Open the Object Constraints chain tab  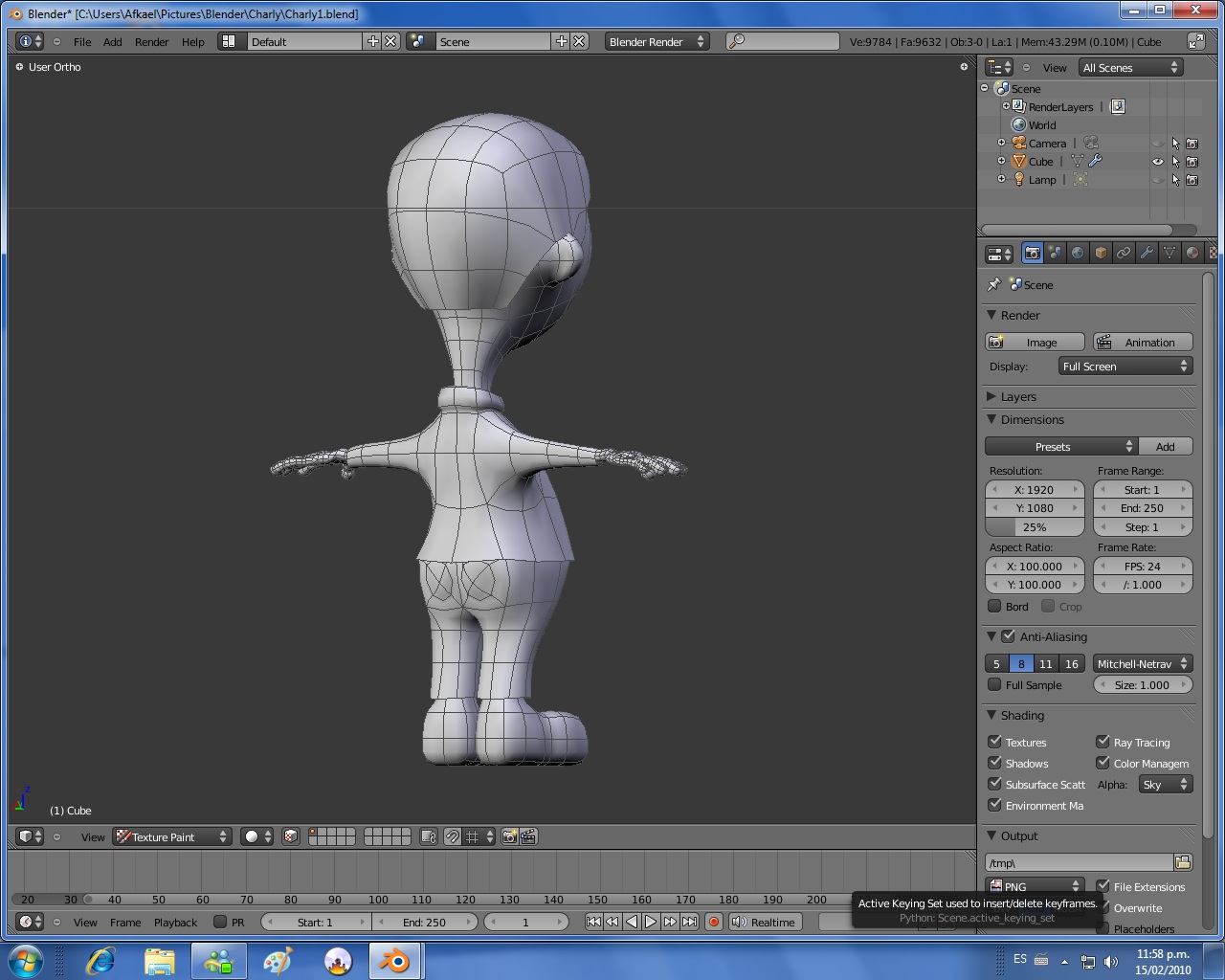1124,254
